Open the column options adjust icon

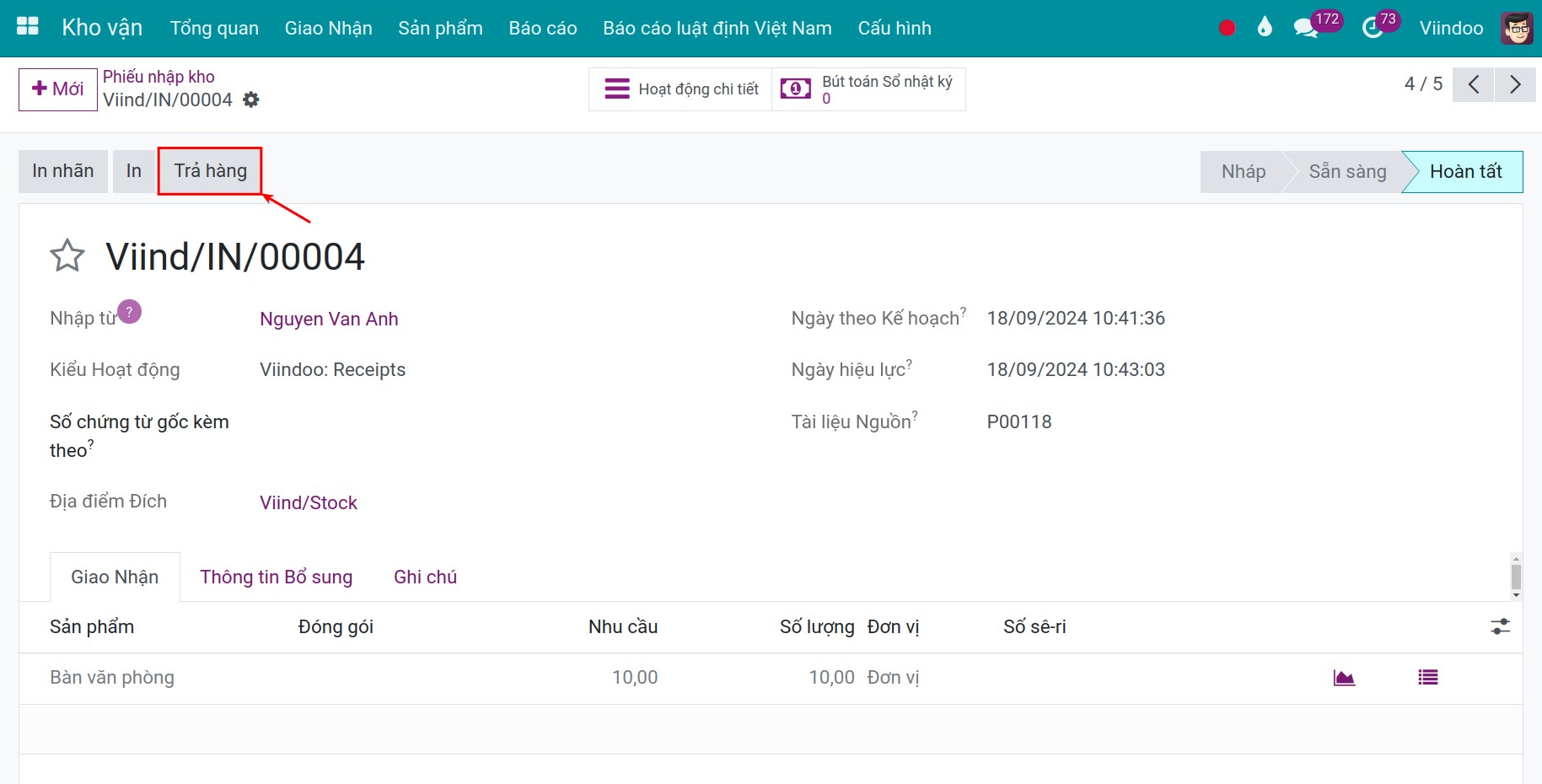pyautogui.click(x=1500, y=626)
